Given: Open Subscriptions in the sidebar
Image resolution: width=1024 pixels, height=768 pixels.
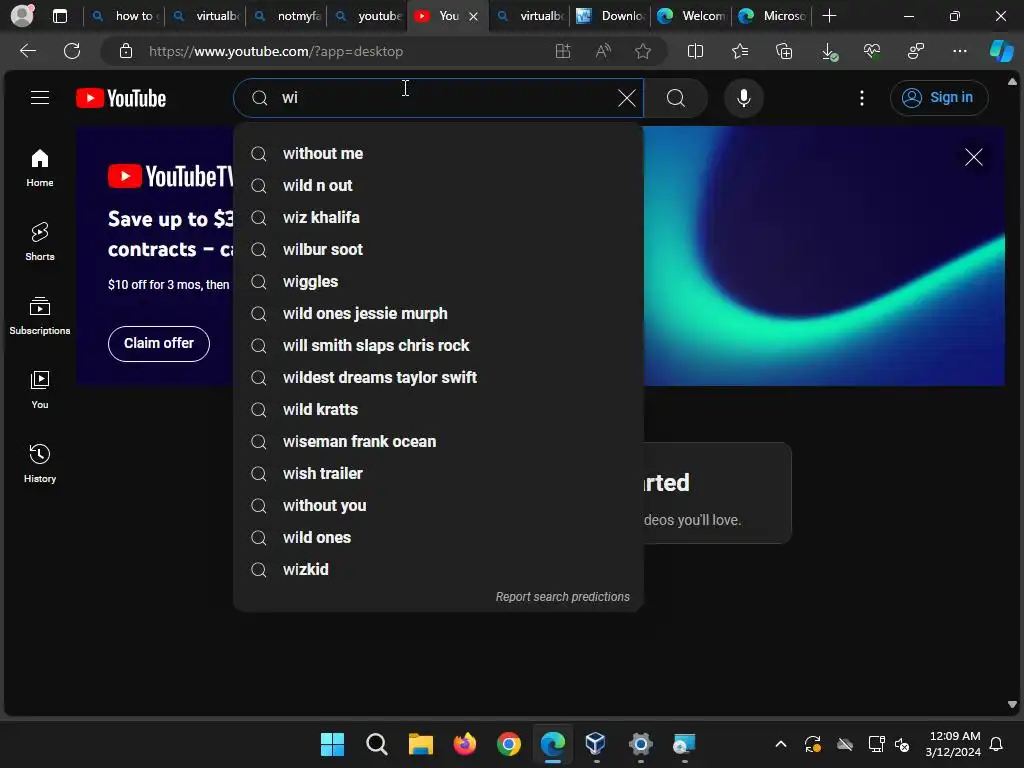Looking at the screenshot, I should click(40, 316).
